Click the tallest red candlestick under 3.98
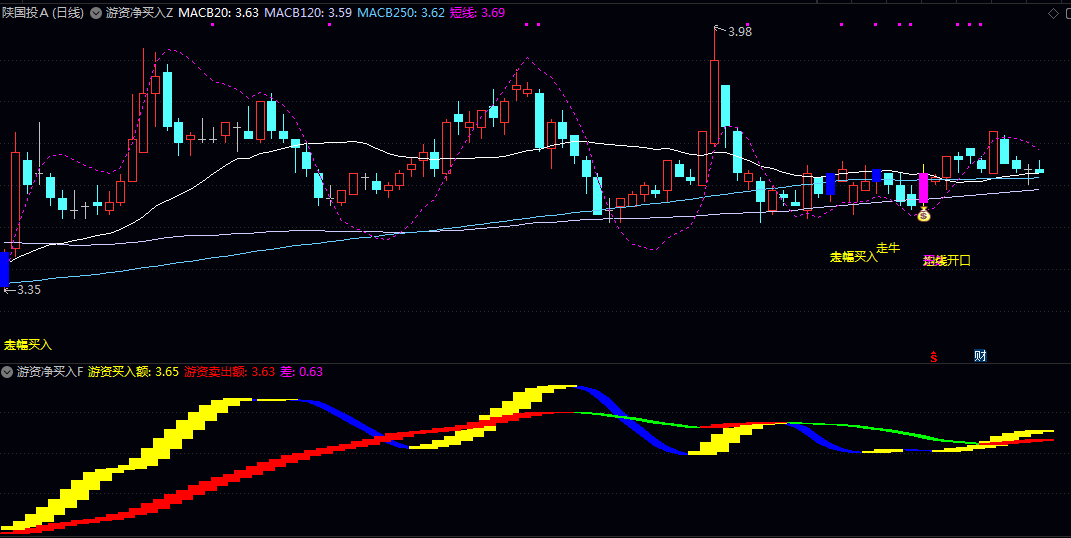The height and width of the screenshot is (538, 1071). 714,102
